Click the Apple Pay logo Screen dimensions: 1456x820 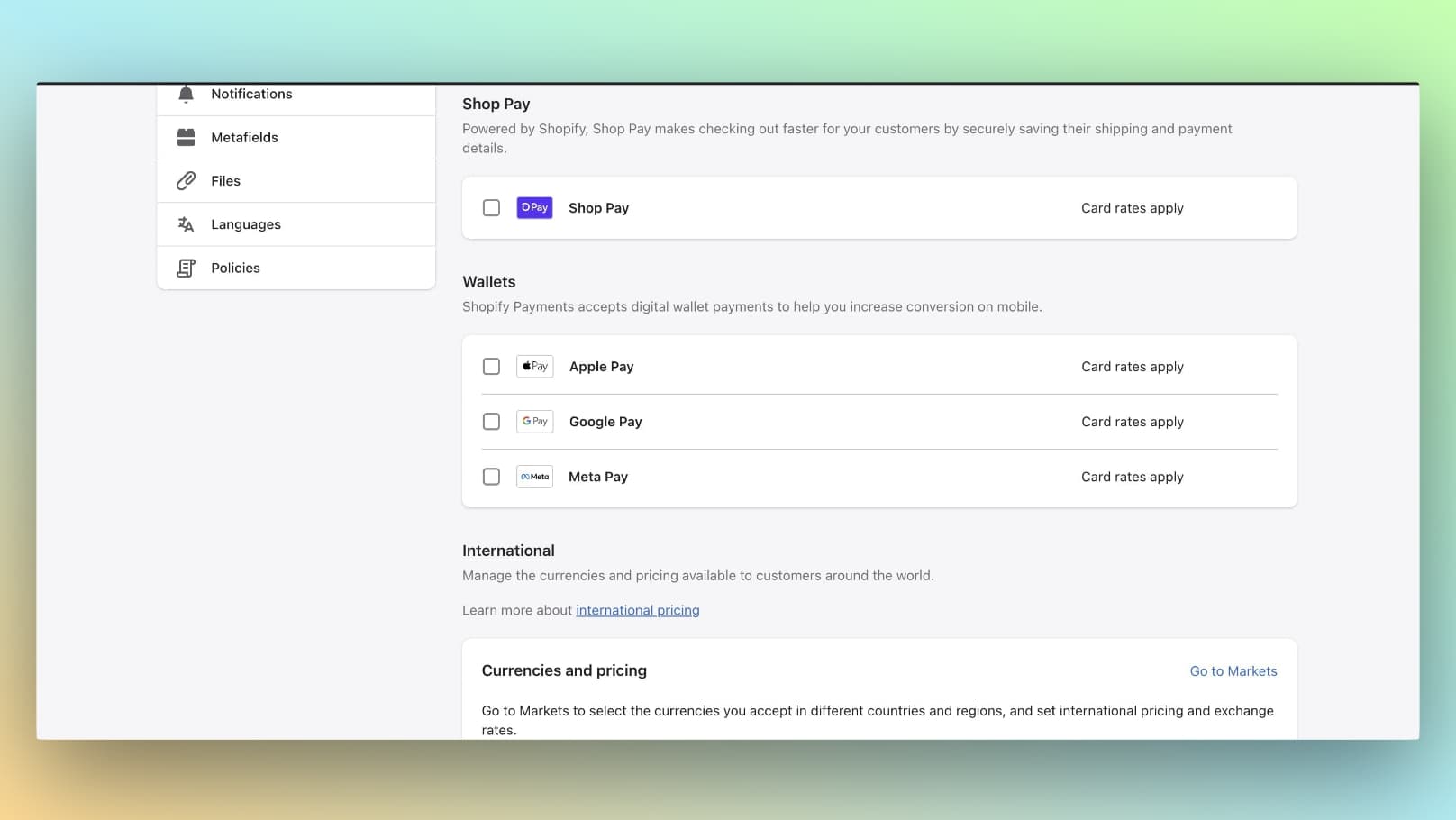[x=534, y=366]
